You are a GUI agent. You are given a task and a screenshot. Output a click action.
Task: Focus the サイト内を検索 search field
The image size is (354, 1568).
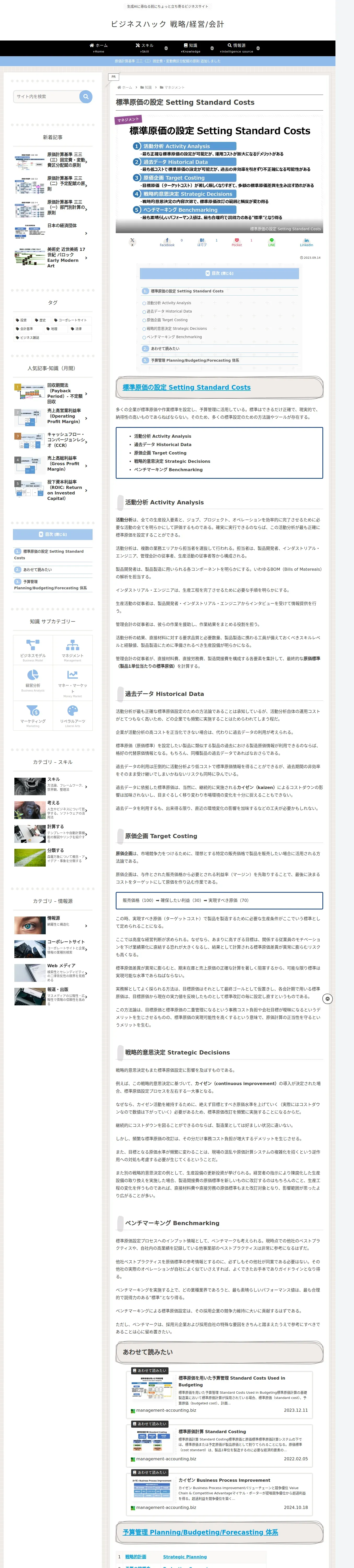[x=46, y=96]
